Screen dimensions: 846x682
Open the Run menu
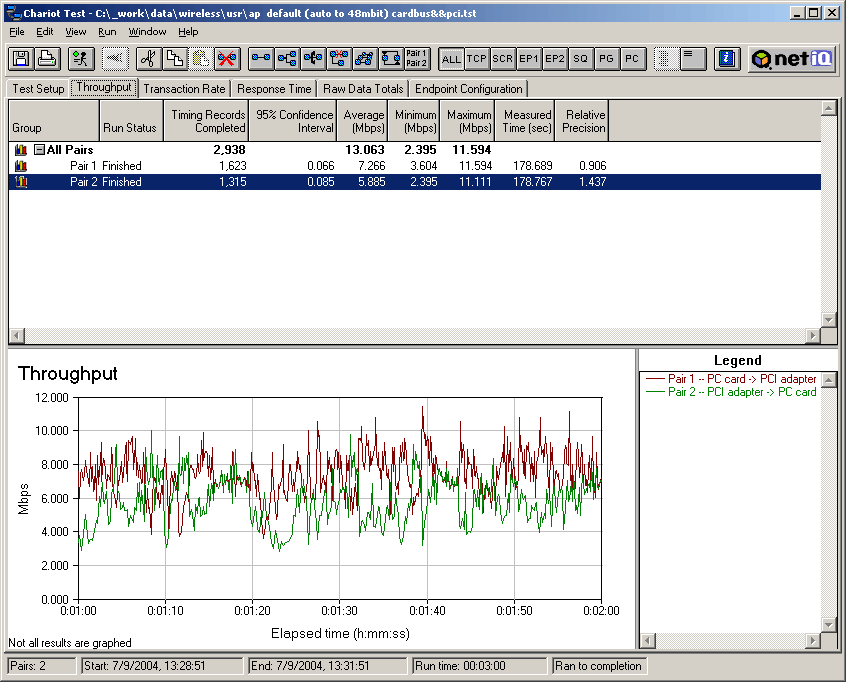[x=107, y=32]
